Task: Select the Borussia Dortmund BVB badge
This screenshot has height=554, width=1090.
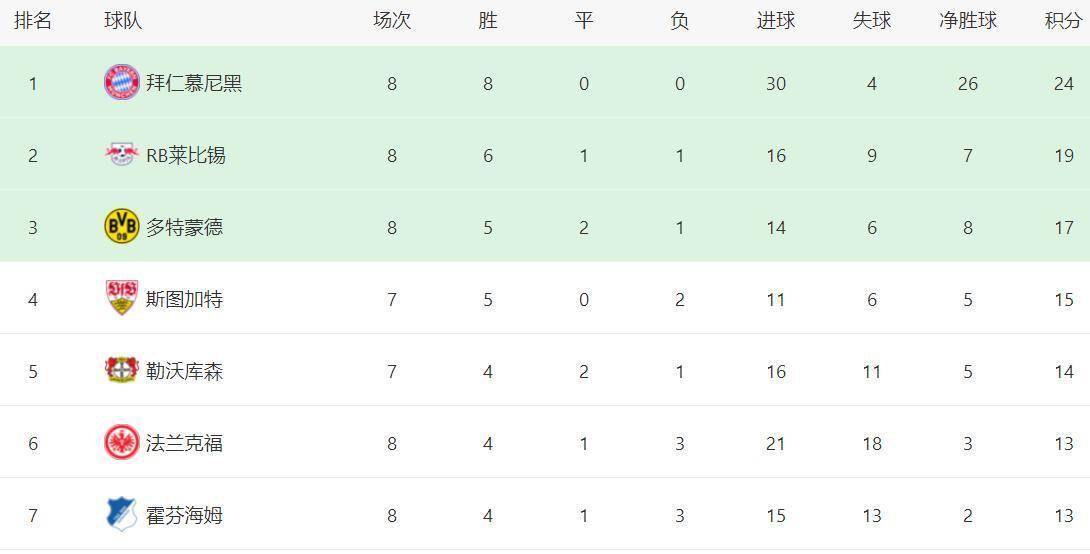Action: [x=122, y=227]
